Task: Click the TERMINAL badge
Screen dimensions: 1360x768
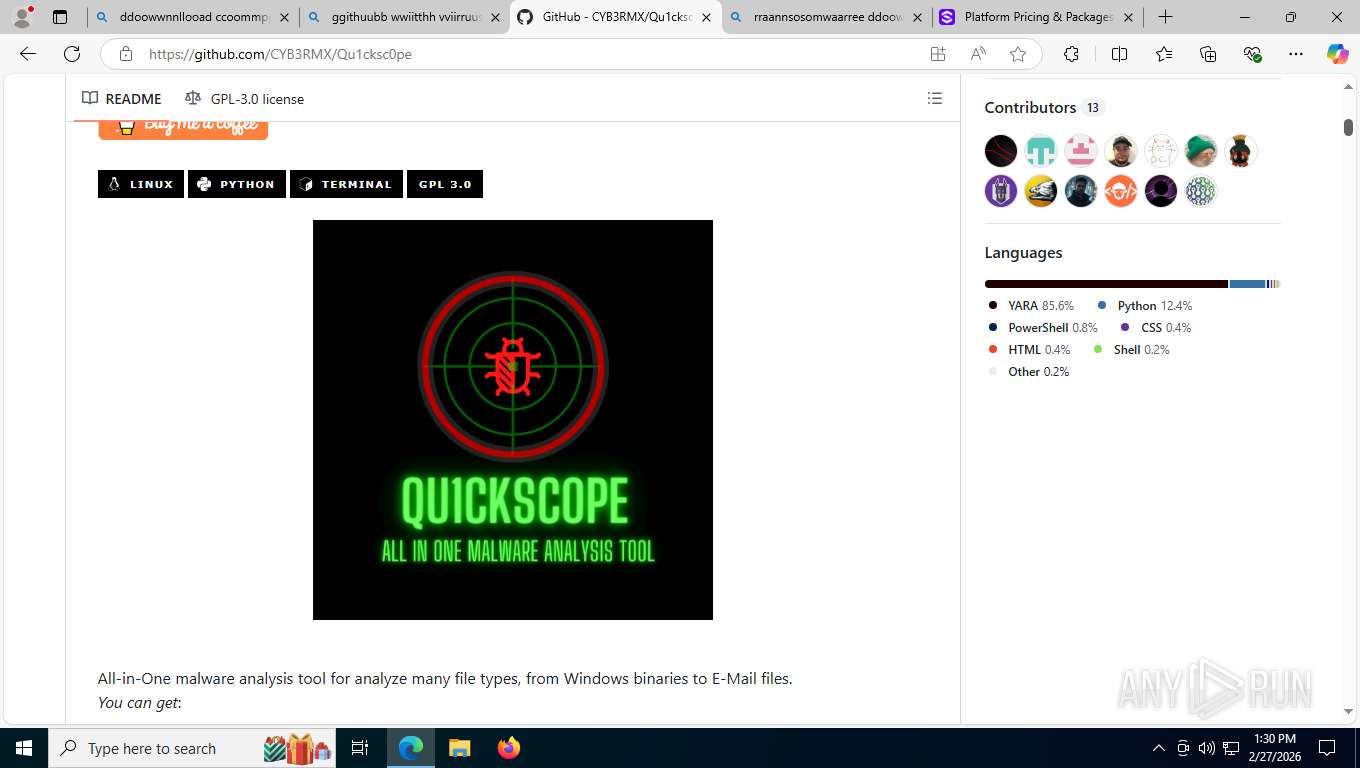Action: (346, 184)
